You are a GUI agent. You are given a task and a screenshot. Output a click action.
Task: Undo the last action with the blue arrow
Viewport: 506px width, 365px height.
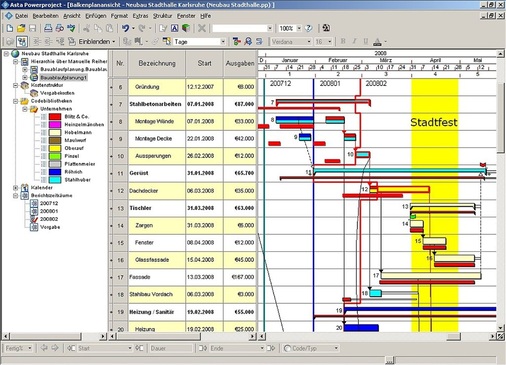click(125, 28)
